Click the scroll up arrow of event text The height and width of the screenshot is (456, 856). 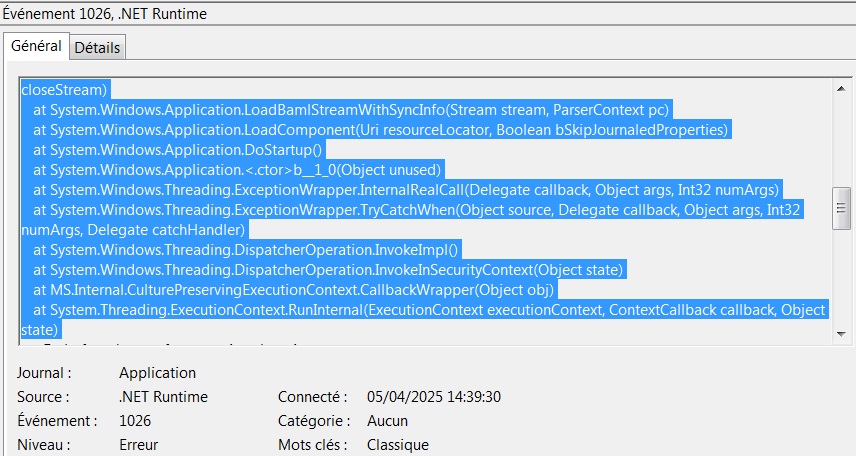pos(841,88)
